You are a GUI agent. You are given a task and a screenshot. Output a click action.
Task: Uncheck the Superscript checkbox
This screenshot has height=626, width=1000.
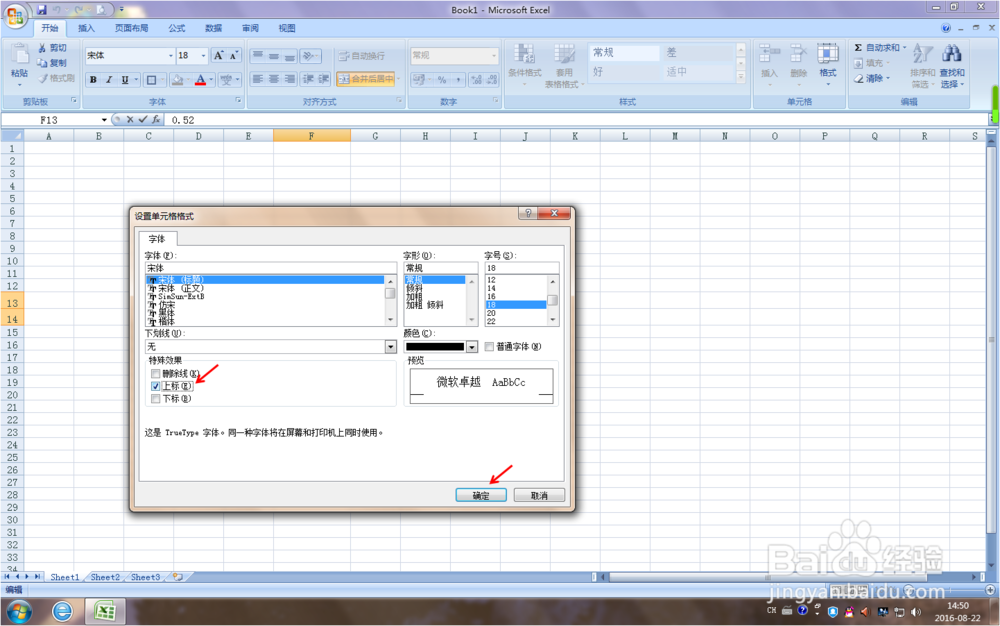(155, 386)
